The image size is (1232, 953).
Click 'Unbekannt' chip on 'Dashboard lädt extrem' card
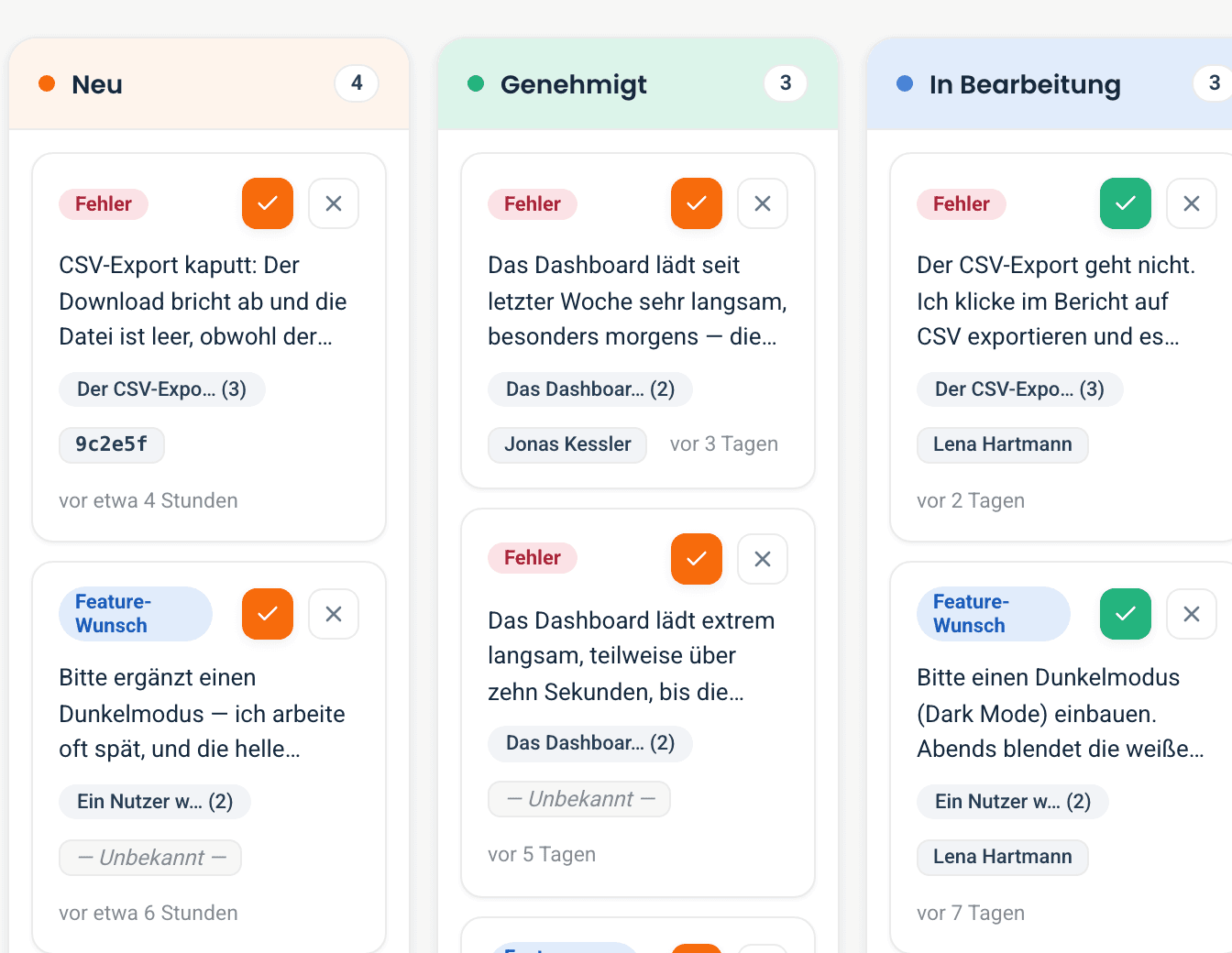pos(579,799)
